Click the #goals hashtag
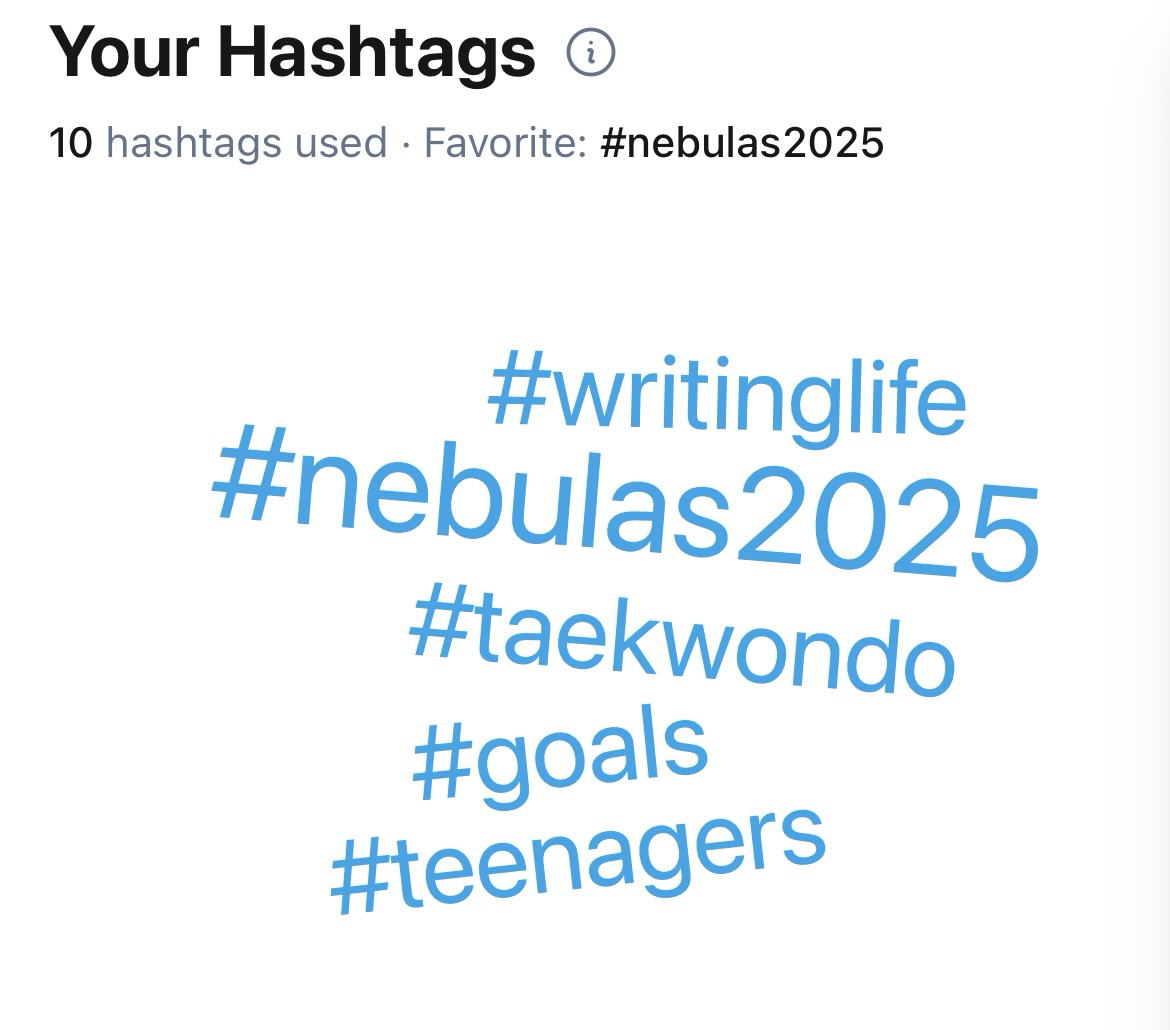Image resolution: width=1170 pixels, height=1030 pixels. (x=560, y=755)
